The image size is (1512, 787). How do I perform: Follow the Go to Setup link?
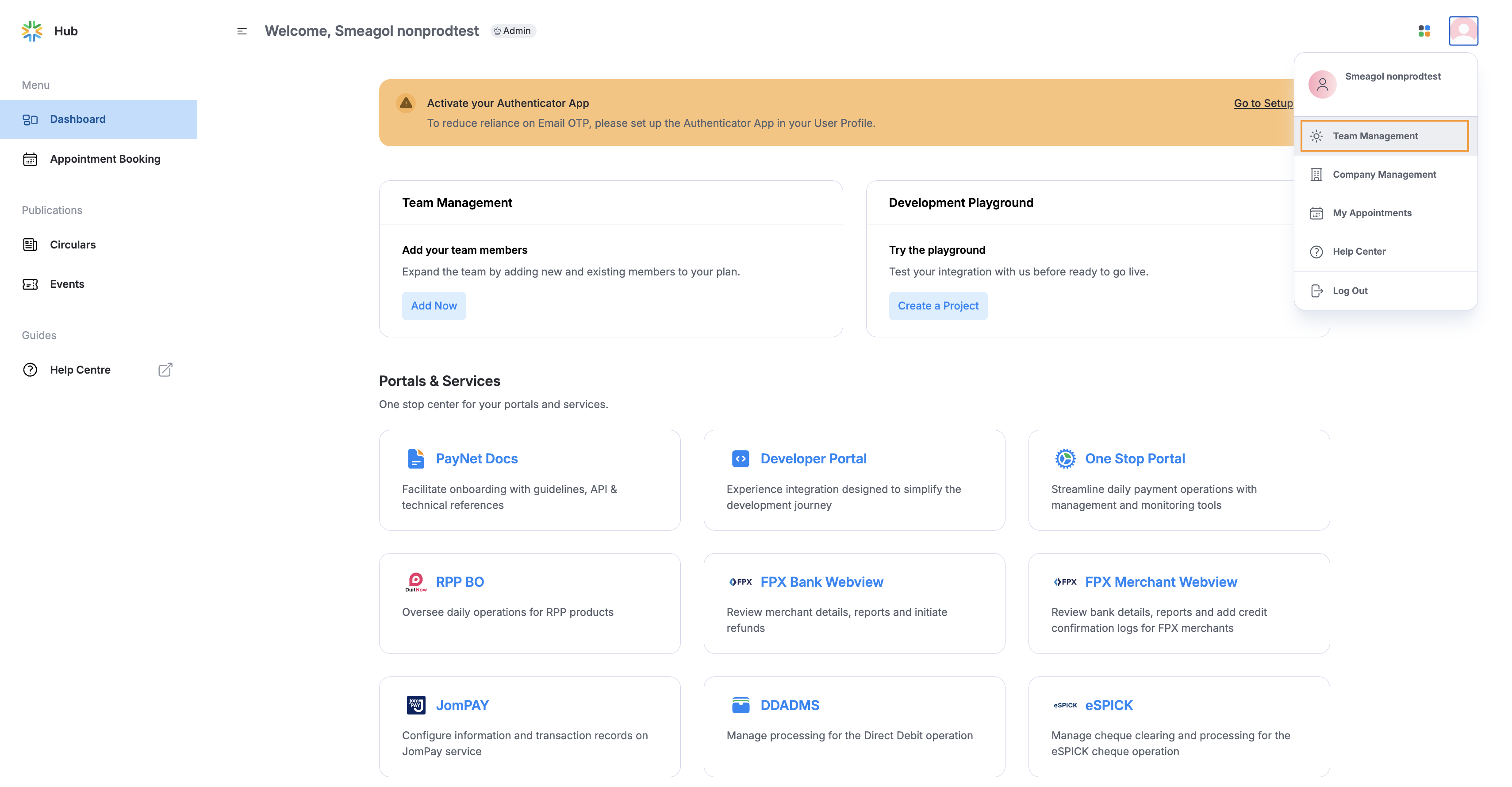1263,103
